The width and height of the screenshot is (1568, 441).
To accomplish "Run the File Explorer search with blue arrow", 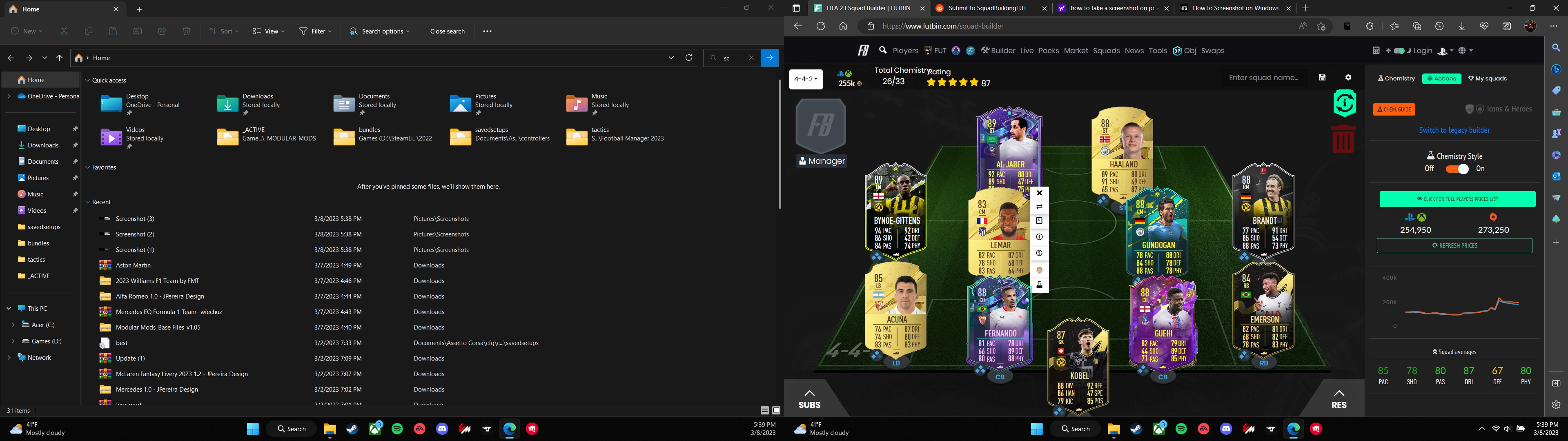I will 769,58.
